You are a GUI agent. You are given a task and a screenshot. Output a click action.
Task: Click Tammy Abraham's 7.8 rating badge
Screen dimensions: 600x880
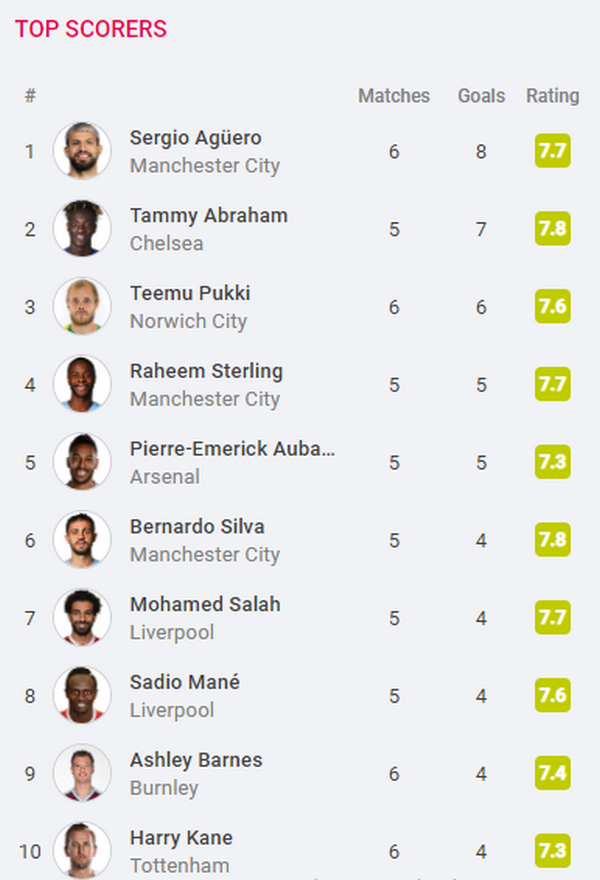pos(552,229)
